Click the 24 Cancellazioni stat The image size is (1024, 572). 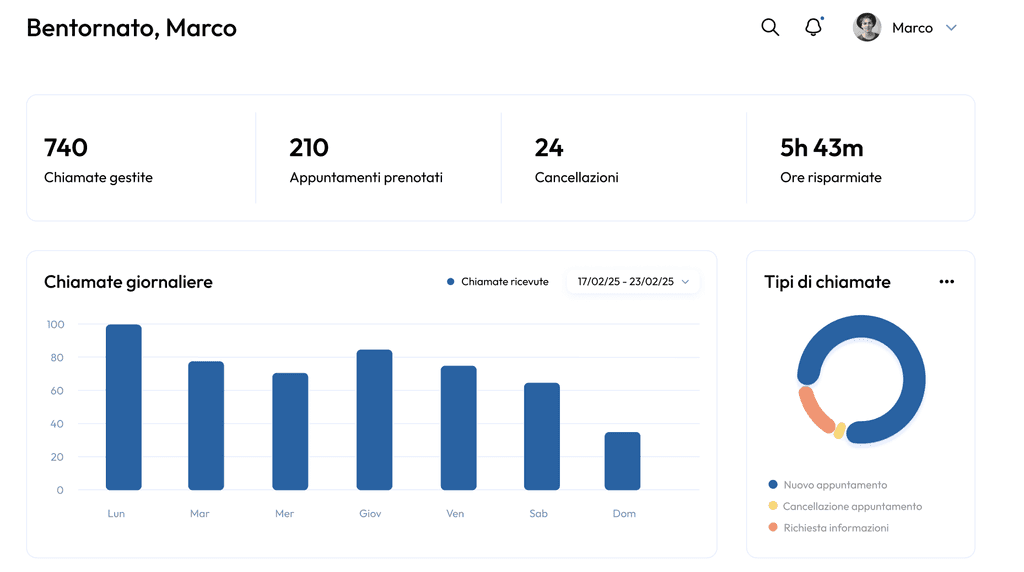[576, 160]
